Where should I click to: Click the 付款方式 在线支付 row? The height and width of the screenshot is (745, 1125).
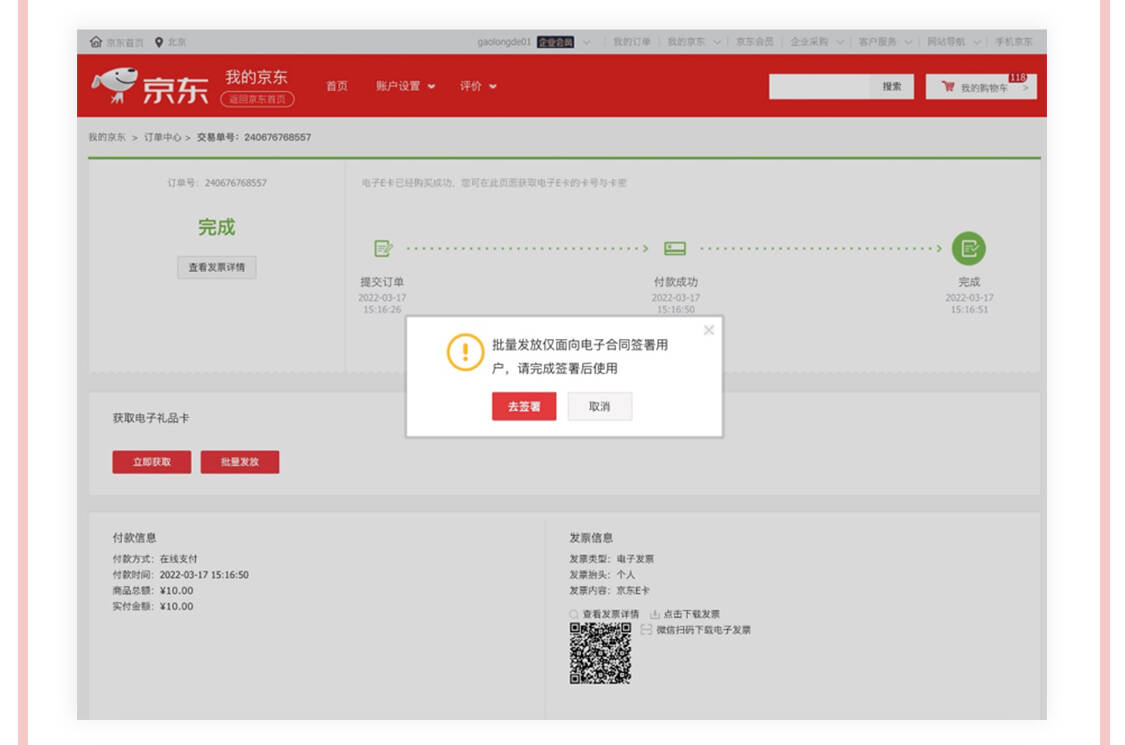pyautogui.click(x=155, y=558)
